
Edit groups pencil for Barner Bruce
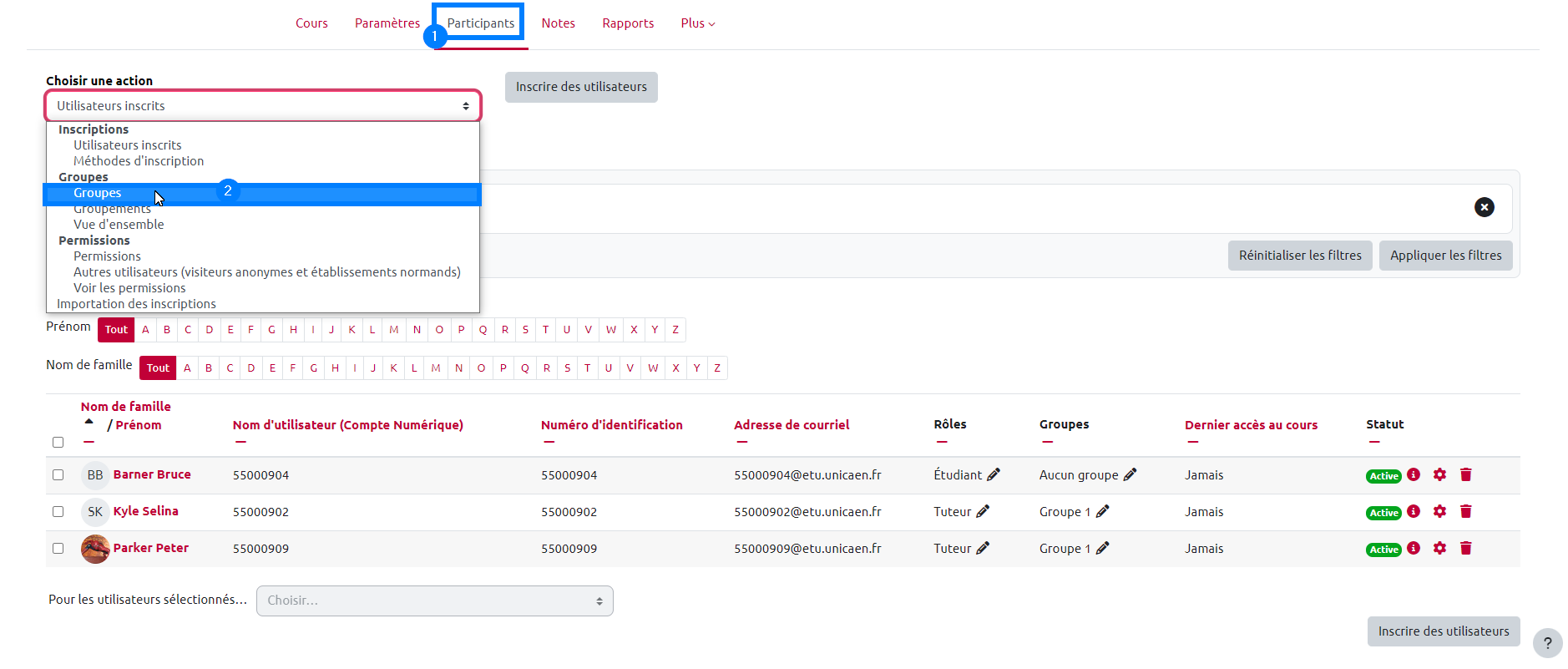point(1130,474)
